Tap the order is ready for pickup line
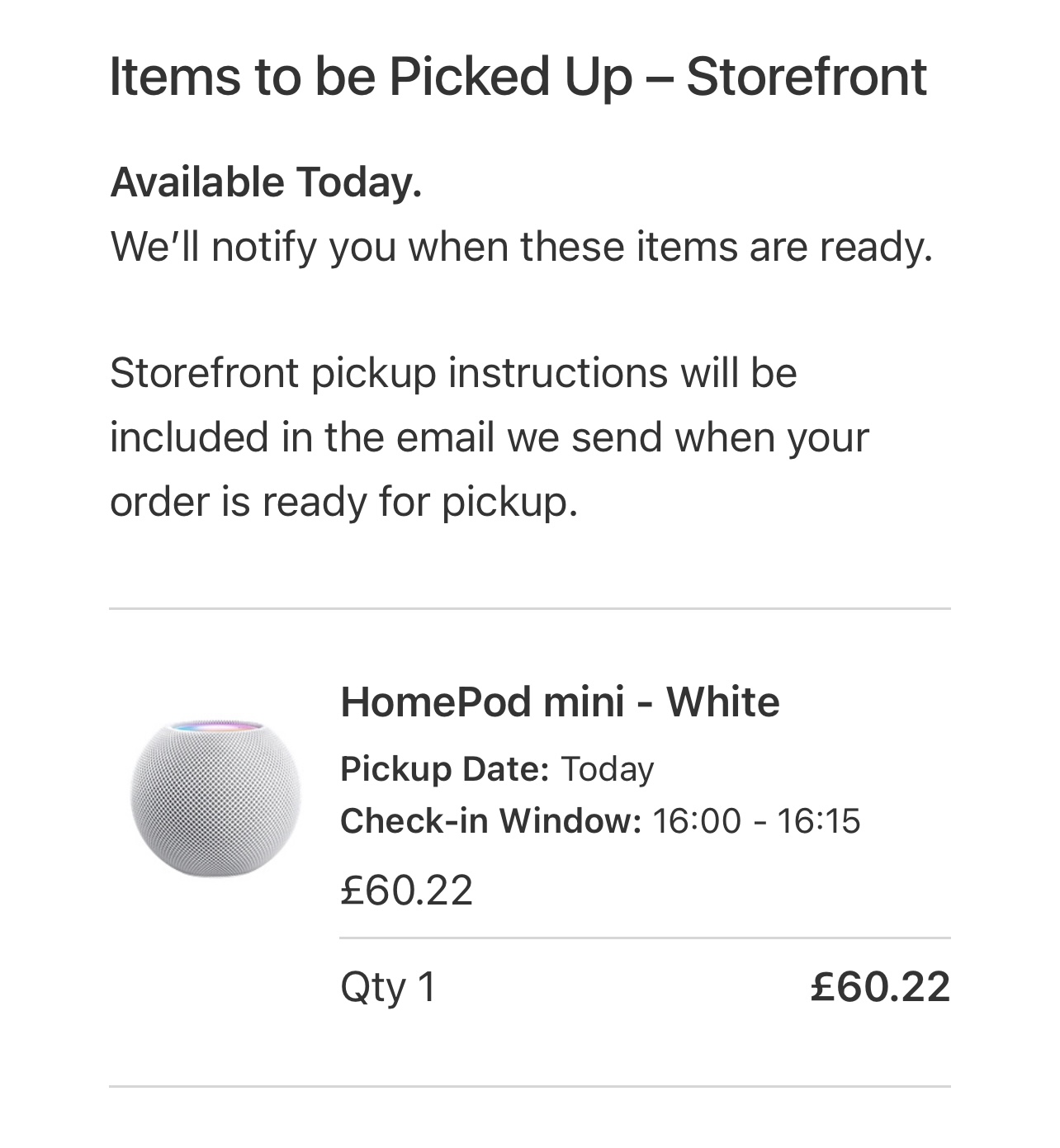1060x1148 pixels. point(344,501)
